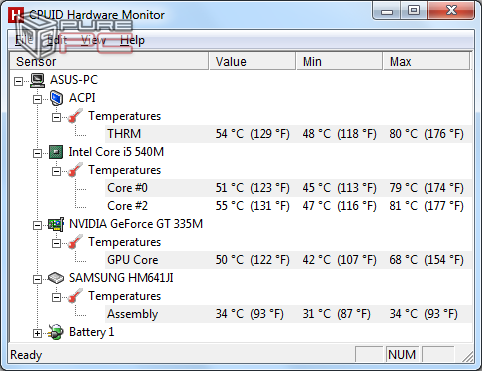Click Assembly value 34 °C (93 °F)
482x371 pixels.
[249, 314]
